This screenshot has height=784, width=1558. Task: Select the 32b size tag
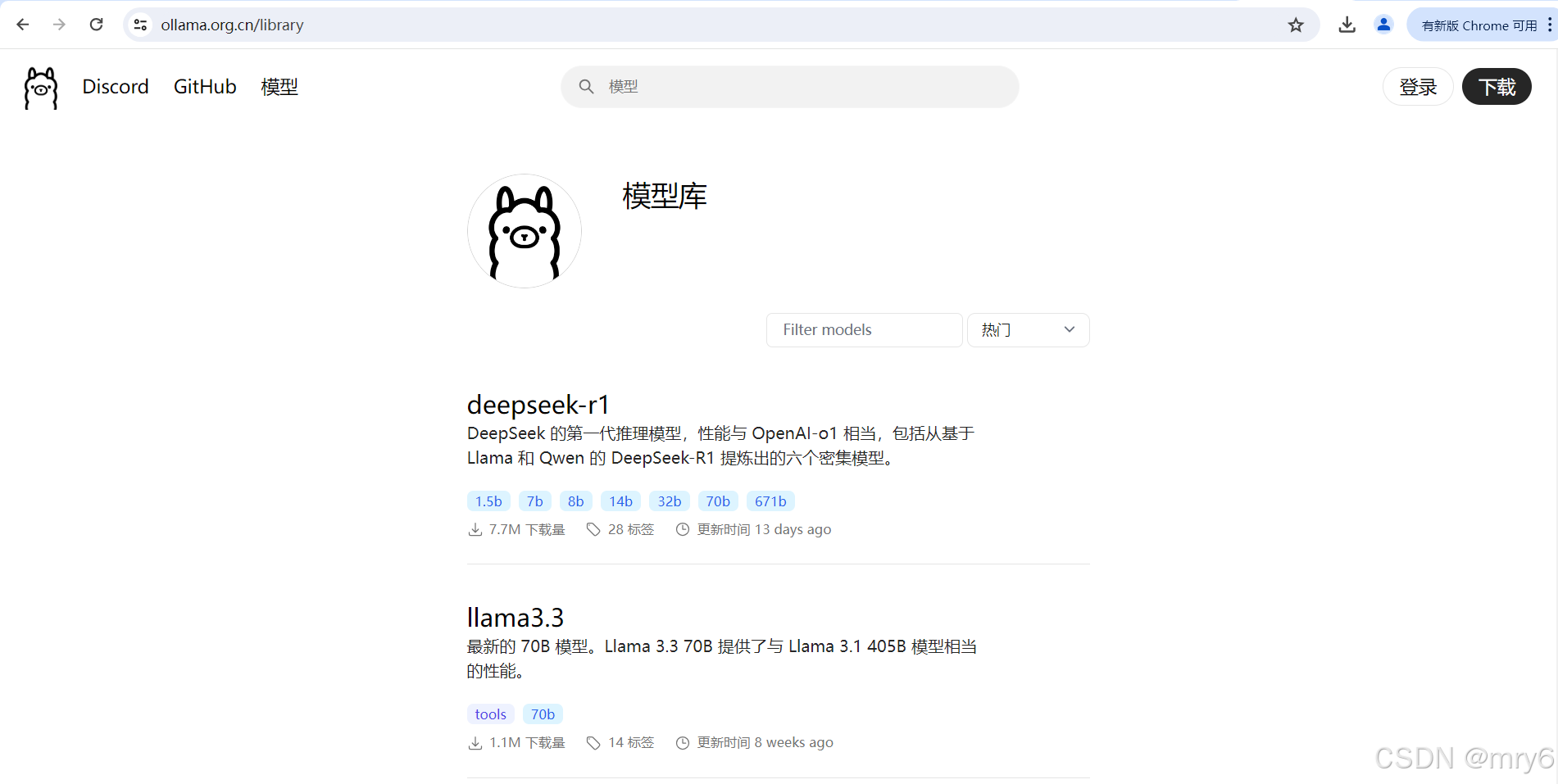[x=670, y=501]
